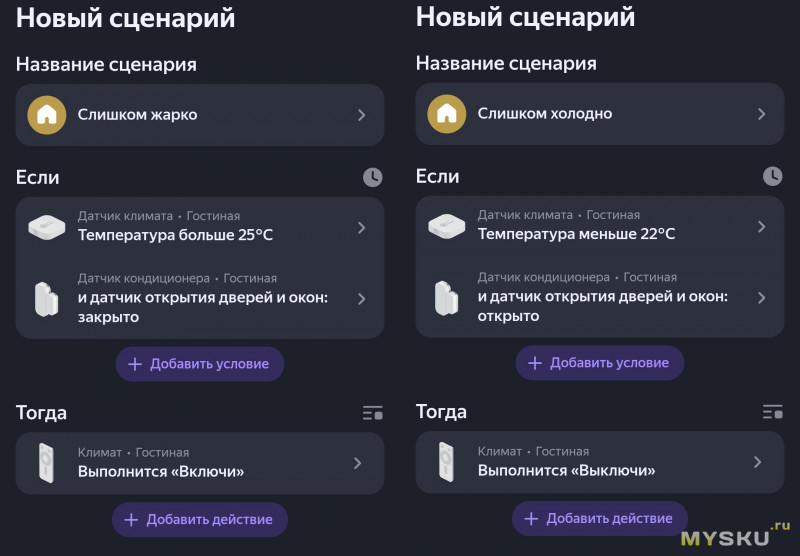This screenshot has width=800, height=556.
Task: Open the "Слишком холодно" name chevron
Action: [761, 114]
